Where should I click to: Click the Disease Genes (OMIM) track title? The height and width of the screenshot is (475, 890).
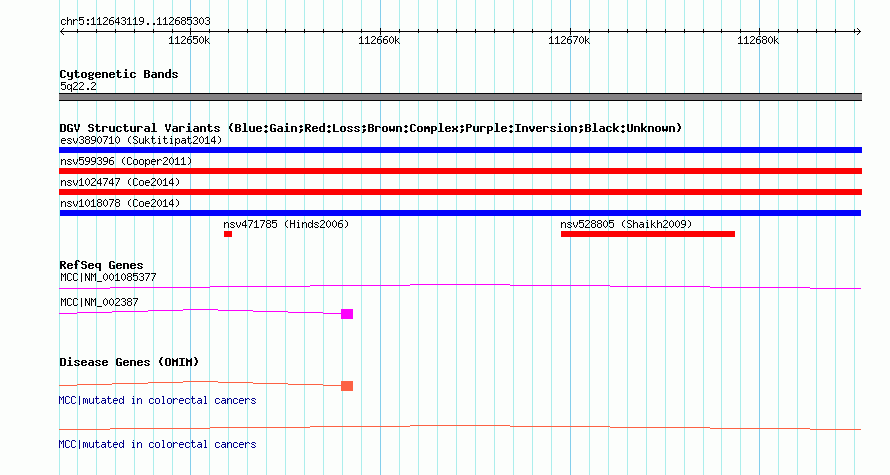(129, 362)
